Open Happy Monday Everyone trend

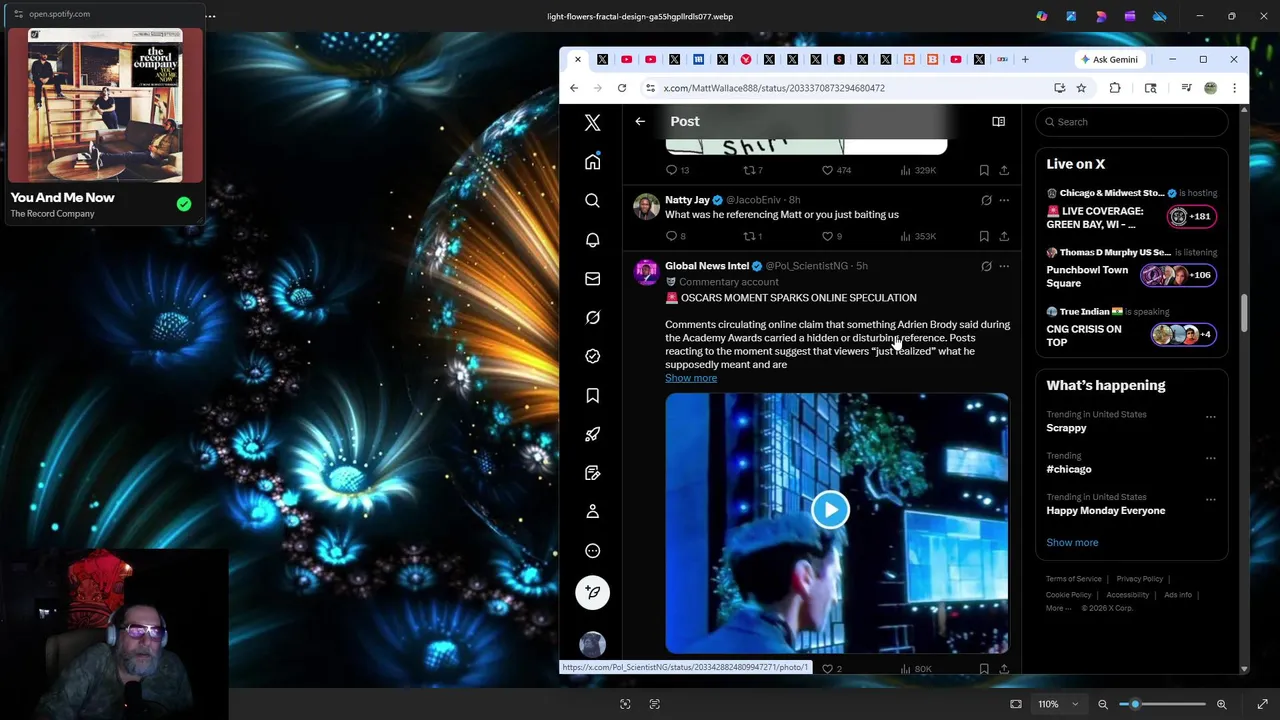(x=1105, y=510)
